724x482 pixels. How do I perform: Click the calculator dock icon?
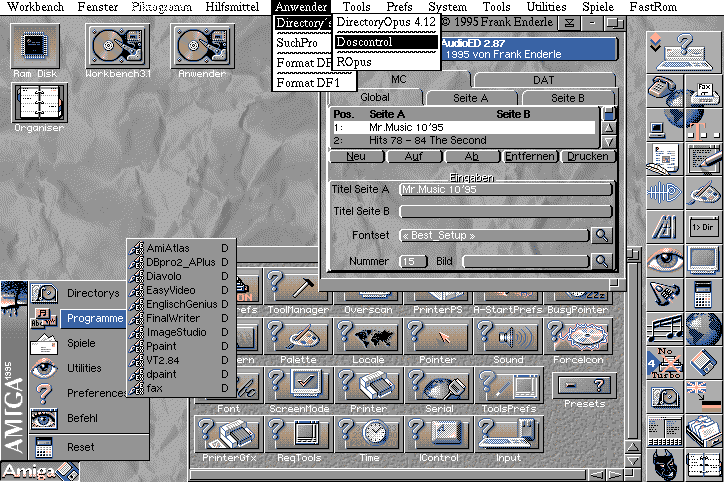pyautogui.click(x=704, y=295)
